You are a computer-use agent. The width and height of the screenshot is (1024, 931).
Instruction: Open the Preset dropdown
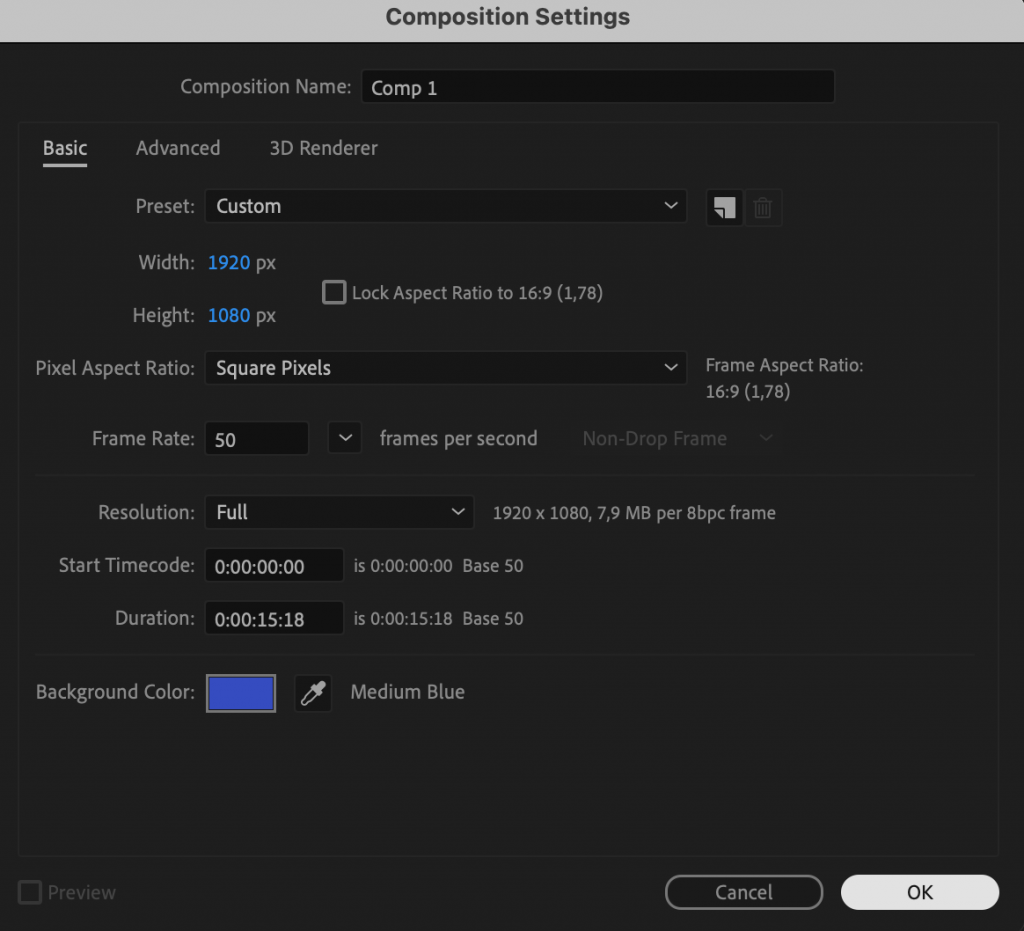445,206
